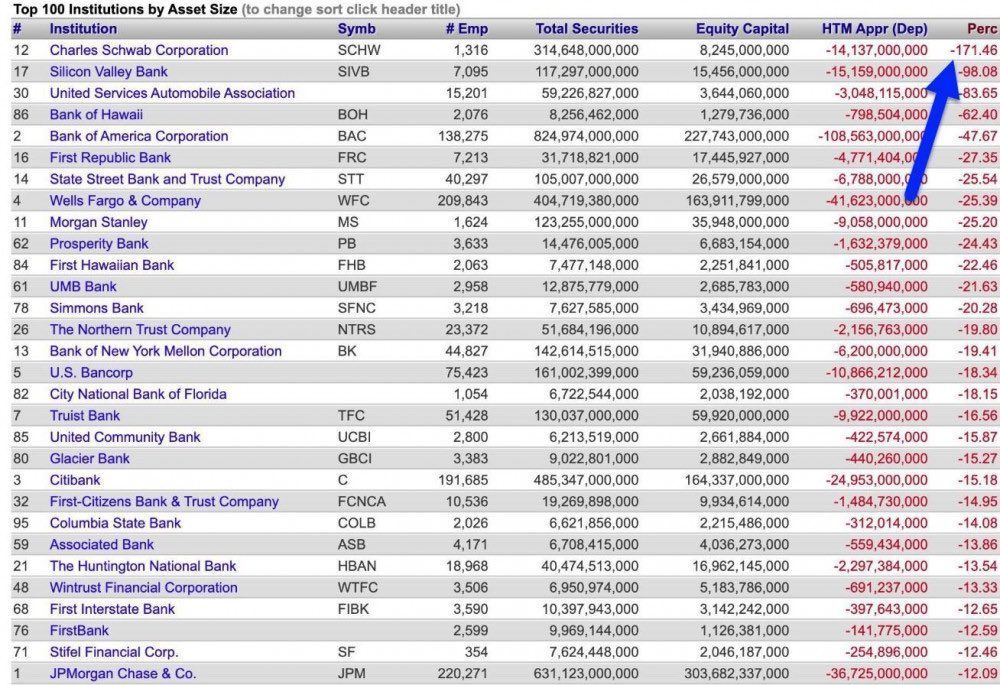Open The Huntington National Bank link
The height and width of the screenshot is (685, 1000).
pos(143,566)
